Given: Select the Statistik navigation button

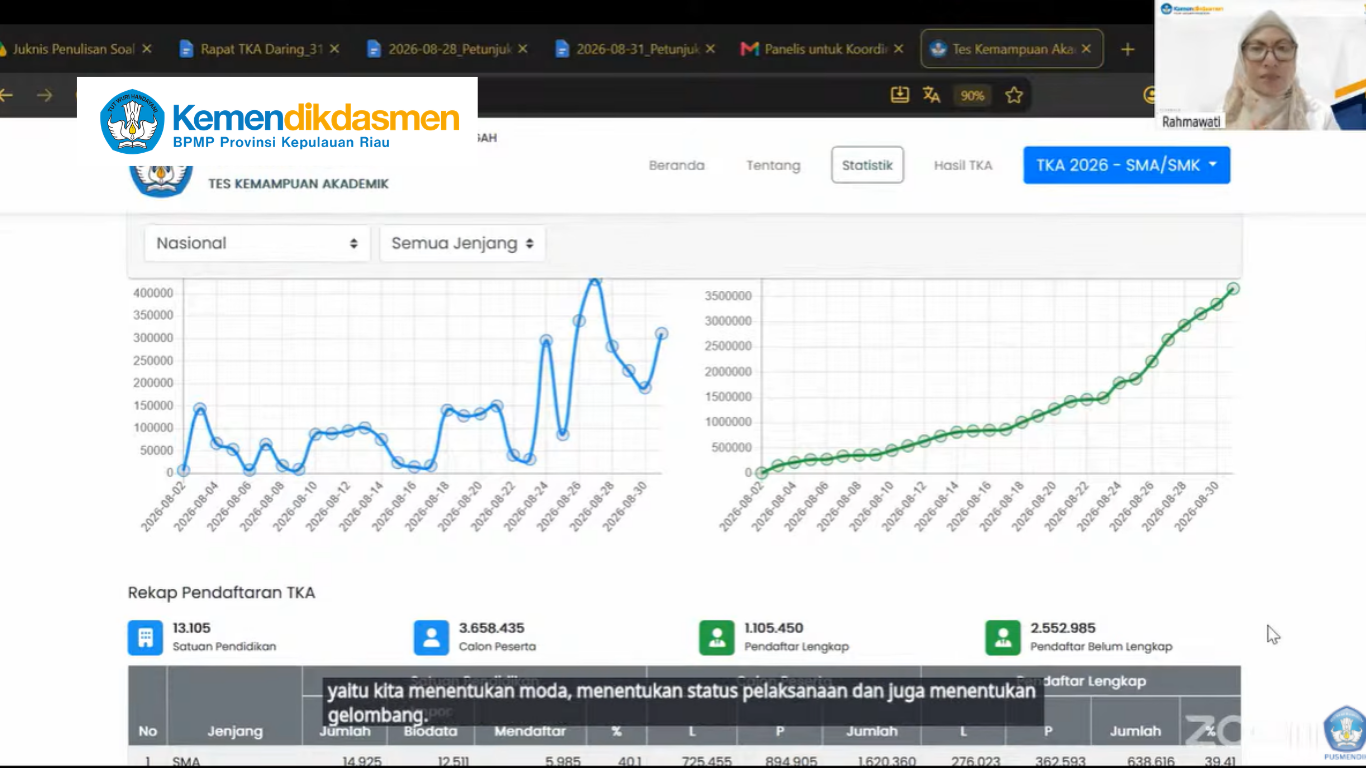Looking at the screenshot, I should click(x=867, y=165).
